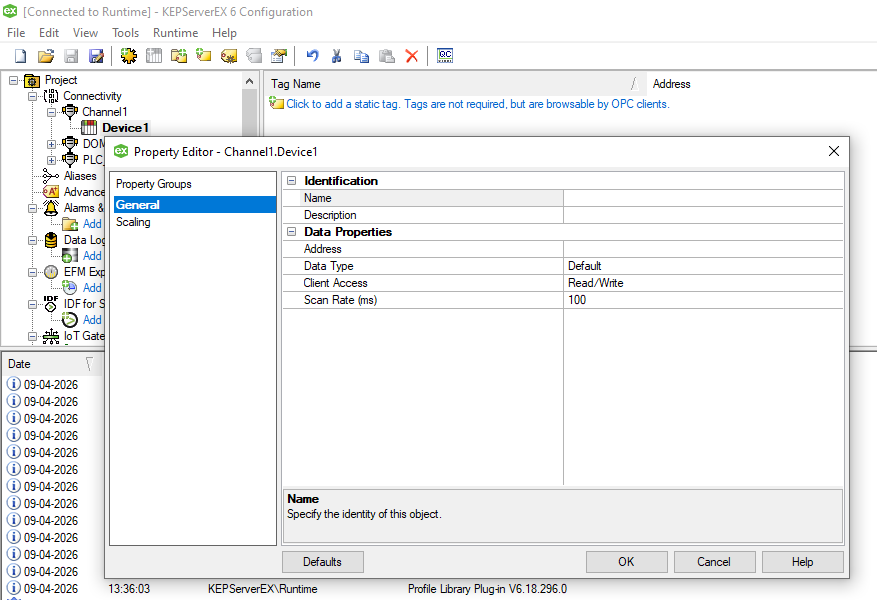The height and width of the screenshot is (600, 877).
Task: Click the Save As toolbar icon
Action: pos(96,56)
